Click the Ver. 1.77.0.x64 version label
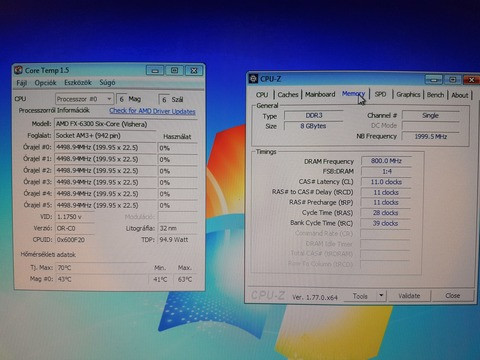 point(315,297)
